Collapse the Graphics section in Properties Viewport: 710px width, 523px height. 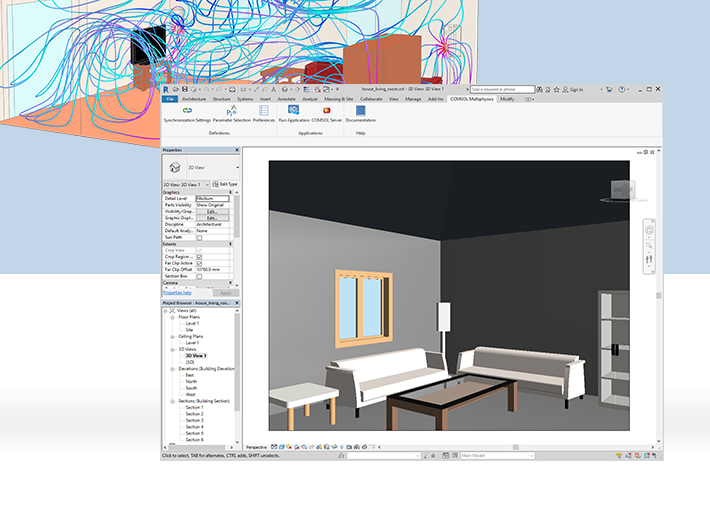pos(230,192)
